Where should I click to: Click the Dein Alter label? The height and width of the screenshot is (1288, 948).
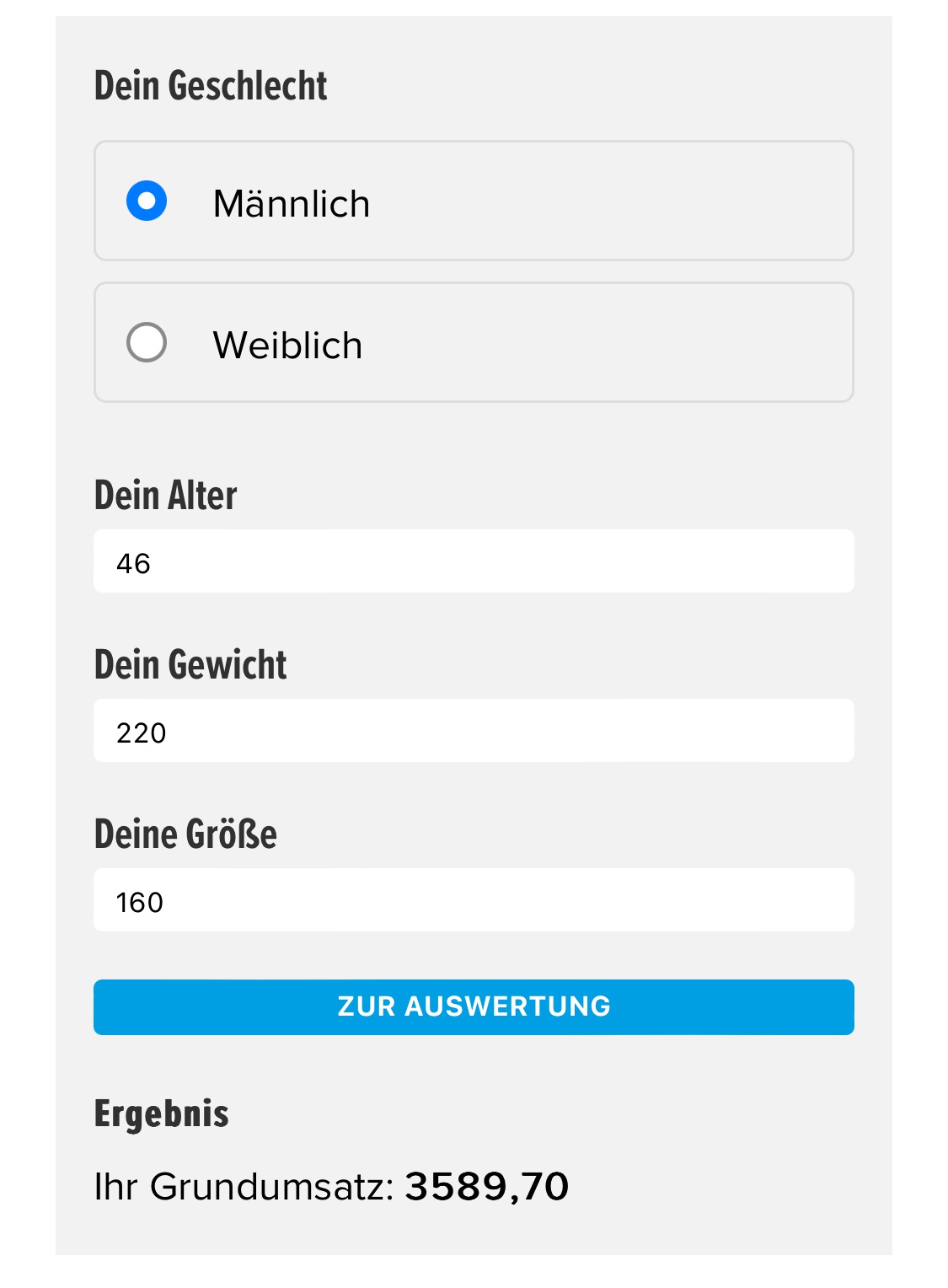pyautogui.click(x=166, y=496)
